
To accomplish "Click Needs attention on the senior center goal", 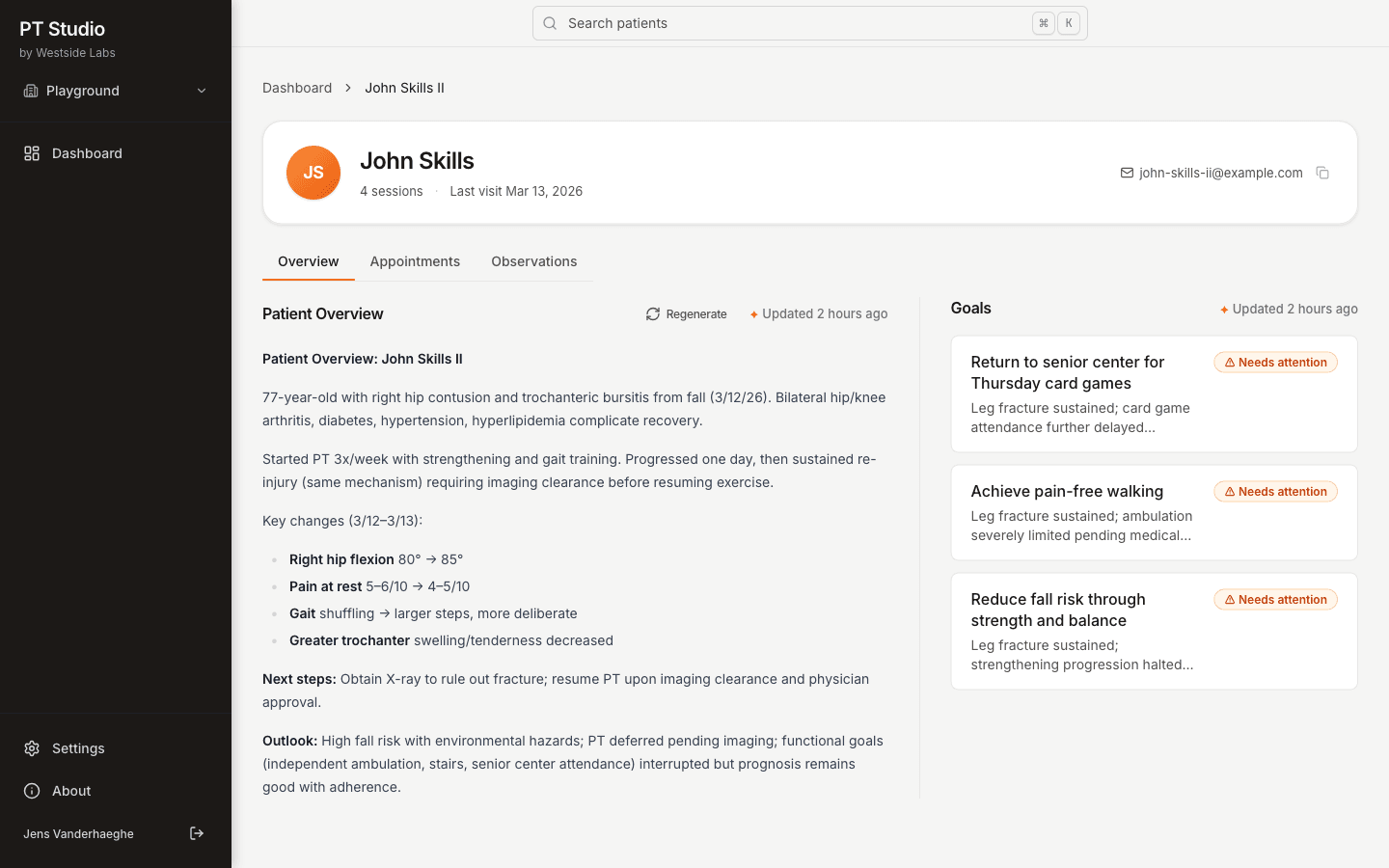I will point(1275,362).
